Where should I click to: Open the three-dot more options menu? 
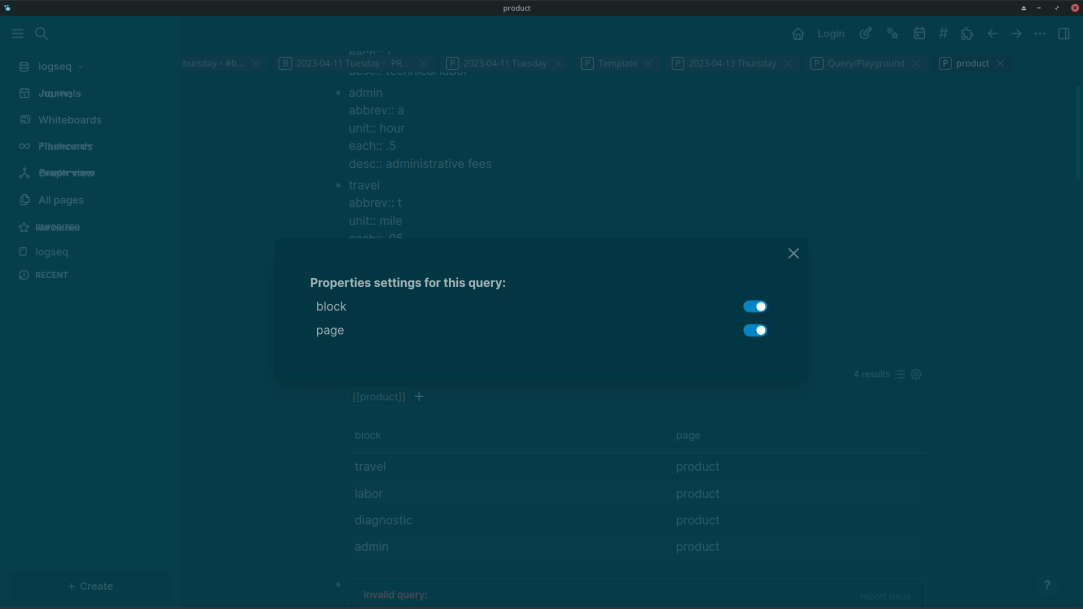(x=1040, y=33)
